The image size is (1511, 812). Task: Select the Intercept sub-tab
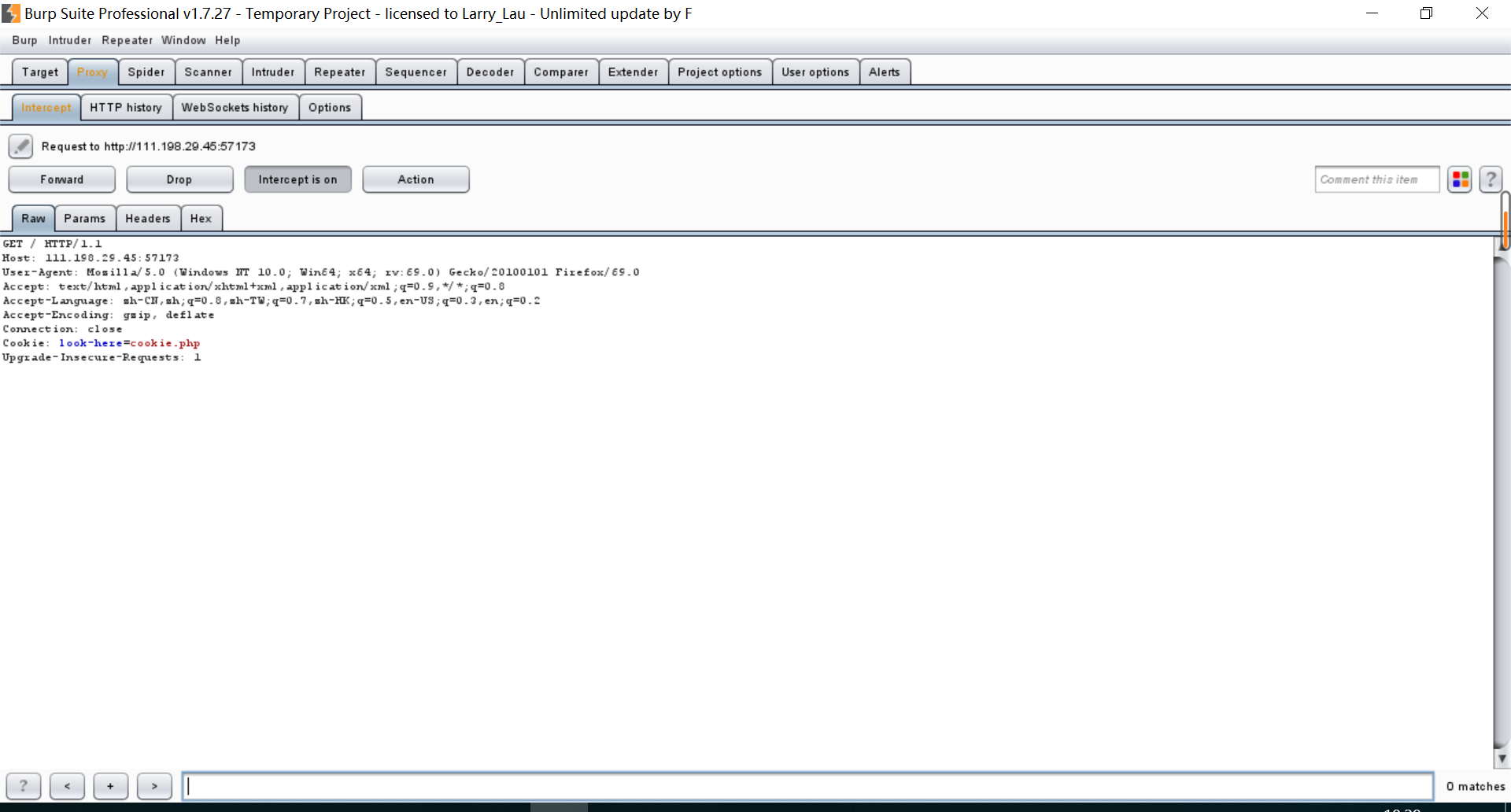pyautogui.click(x=46, y=107)
